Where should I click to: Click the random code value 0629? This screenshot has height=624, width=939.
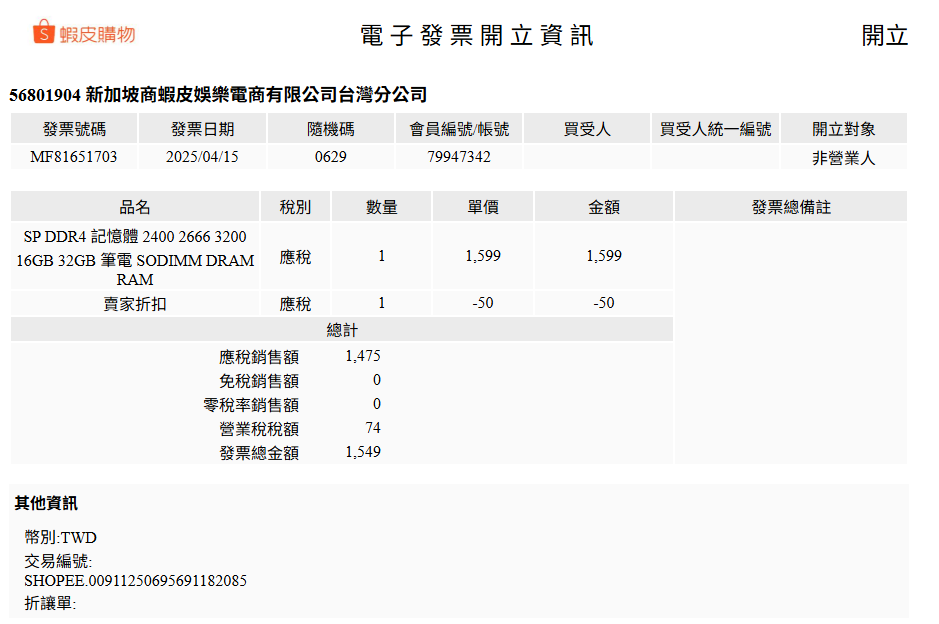click(x=330, y=157)
